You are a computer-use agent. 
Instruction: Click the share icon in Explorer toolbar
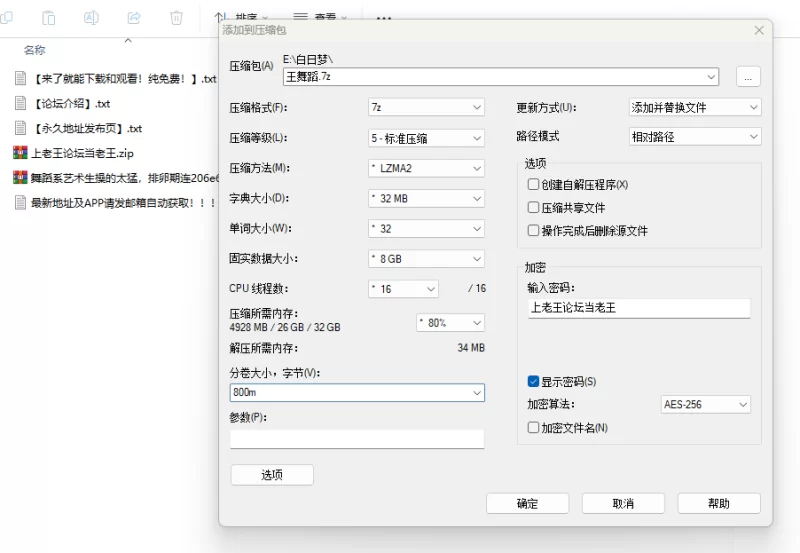134,18
